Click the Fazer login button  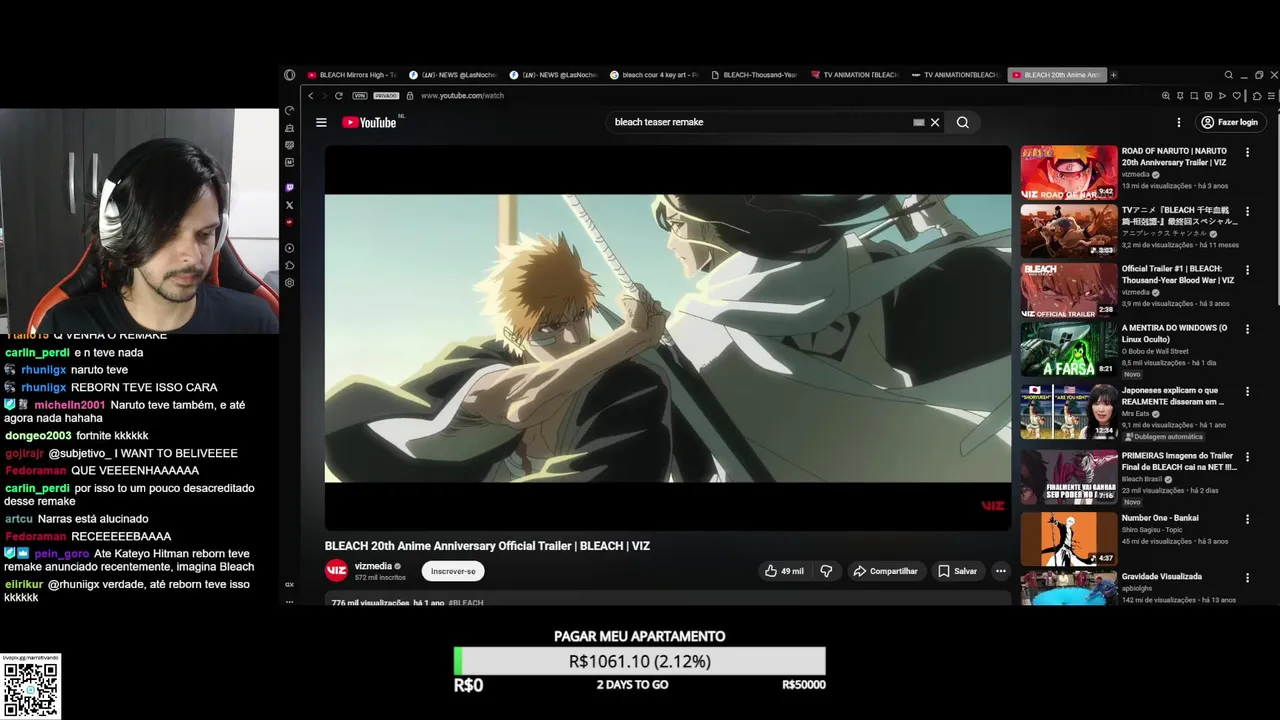[1230, 122]
